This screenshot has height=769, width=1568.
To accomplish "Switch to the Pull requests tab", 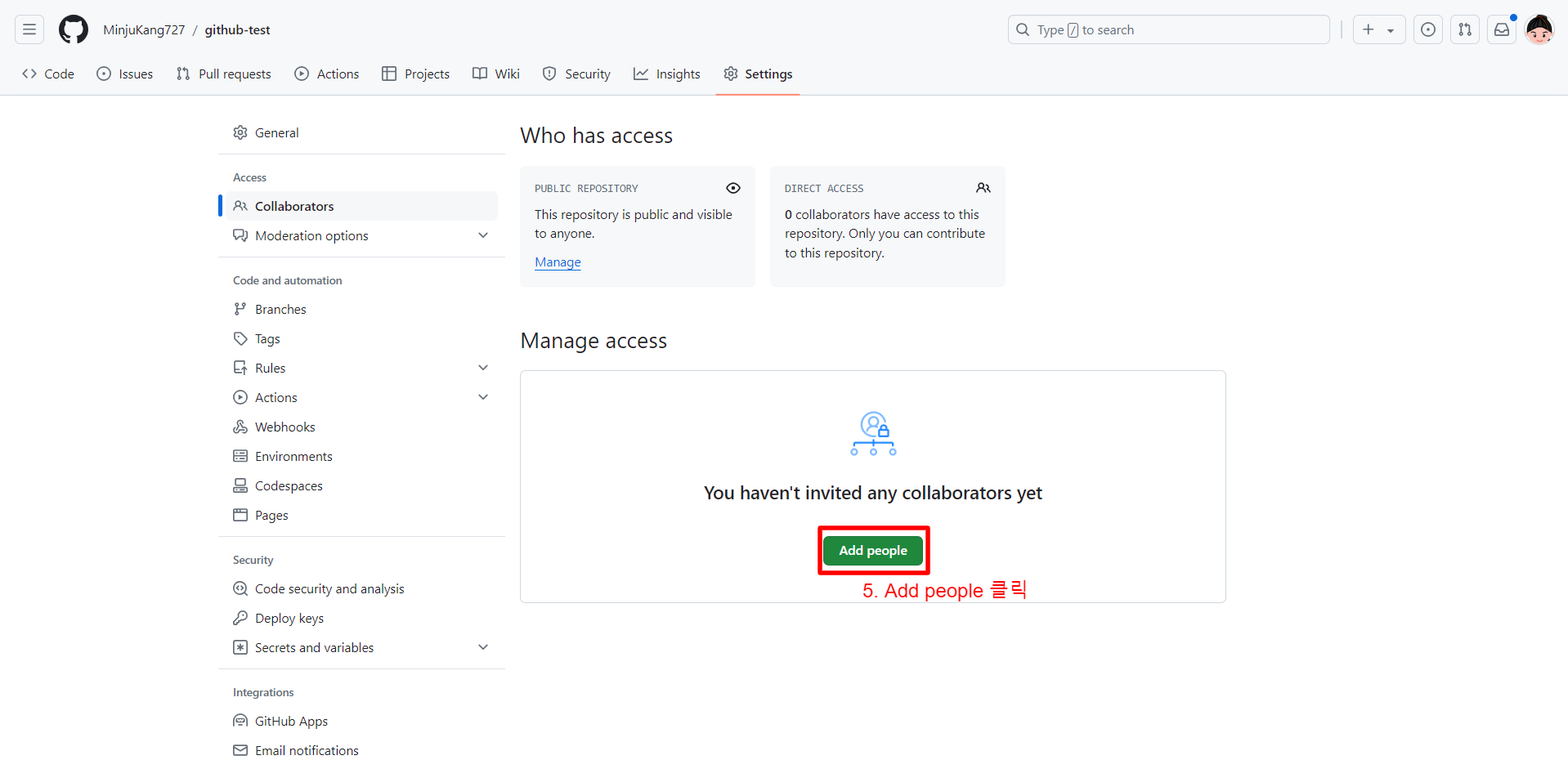I will [x=224, y=74].
